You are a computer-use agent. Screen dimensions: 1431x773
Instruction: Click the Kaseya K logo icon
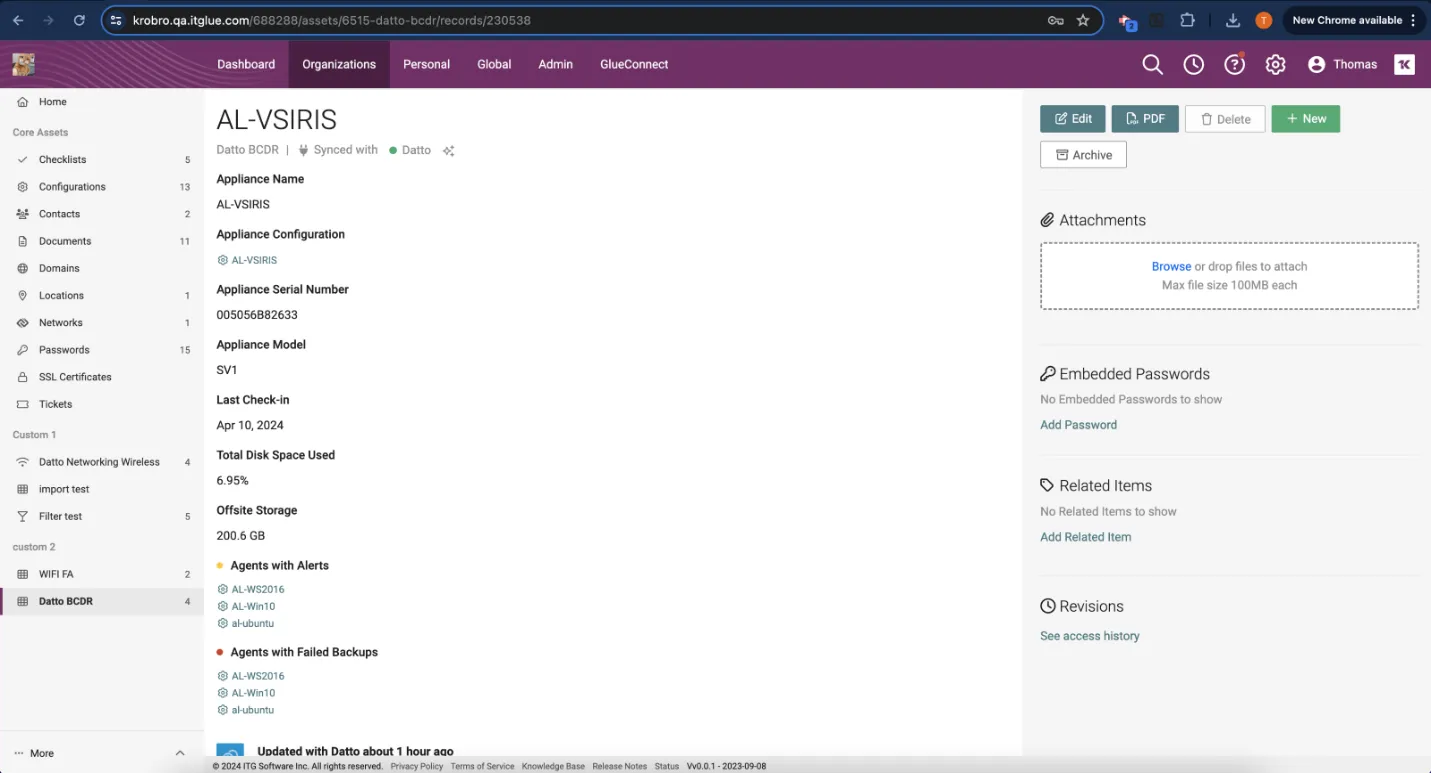click(1404, 64)
